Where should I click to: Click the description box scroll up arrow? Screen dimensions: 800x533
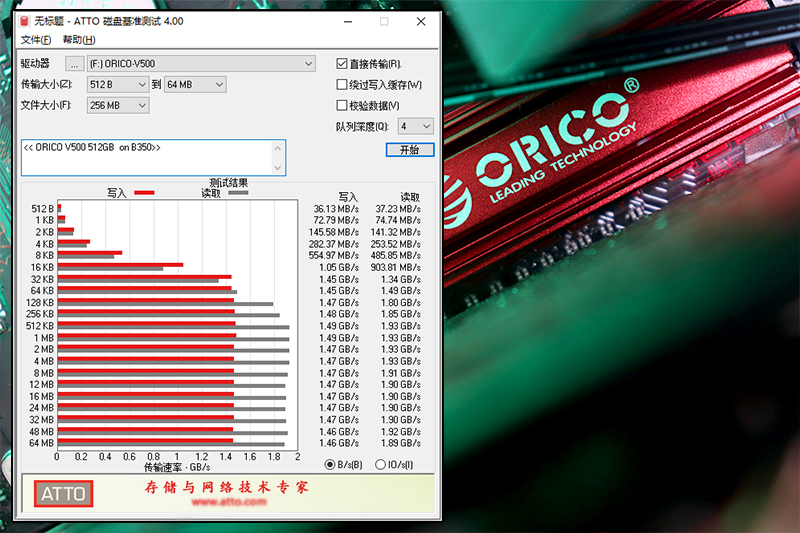click(x=278, y=148)
